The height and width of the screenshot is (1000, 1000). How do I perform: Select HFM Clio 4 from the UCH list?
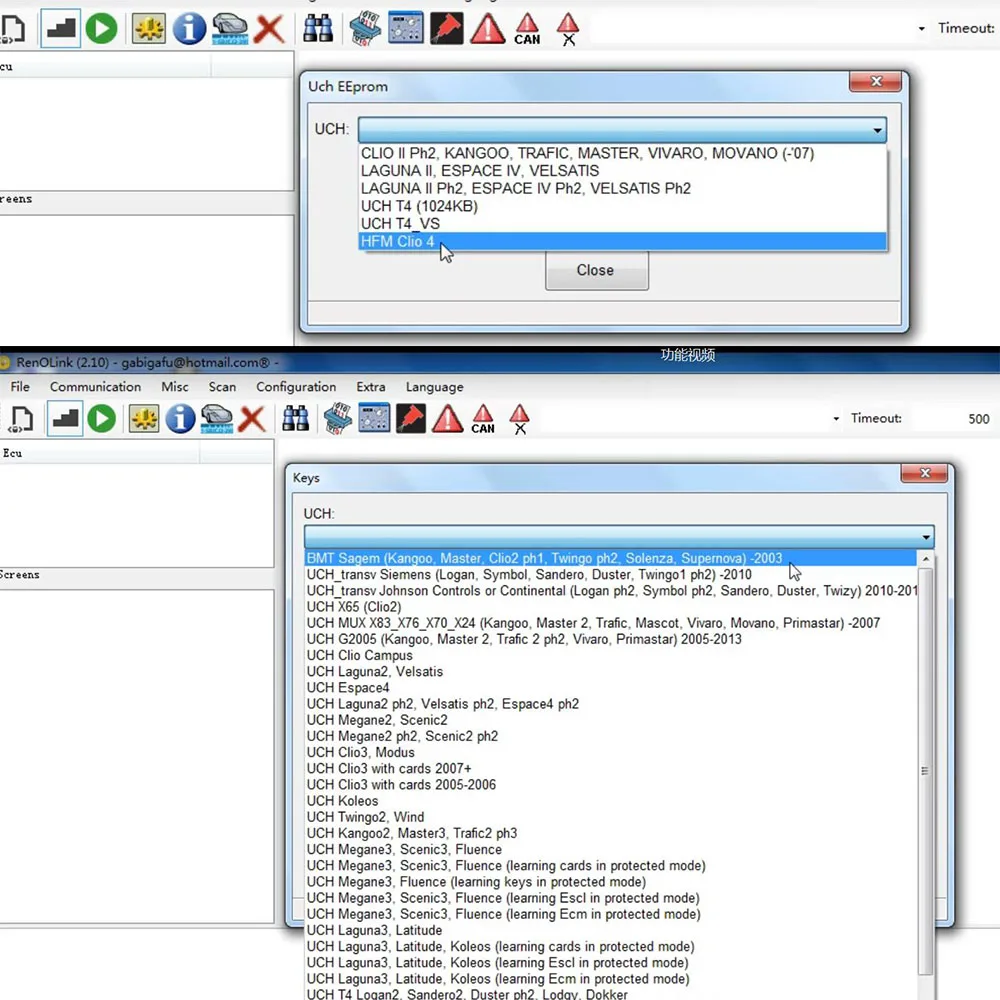pyautogui.click(x=398, y=241)
